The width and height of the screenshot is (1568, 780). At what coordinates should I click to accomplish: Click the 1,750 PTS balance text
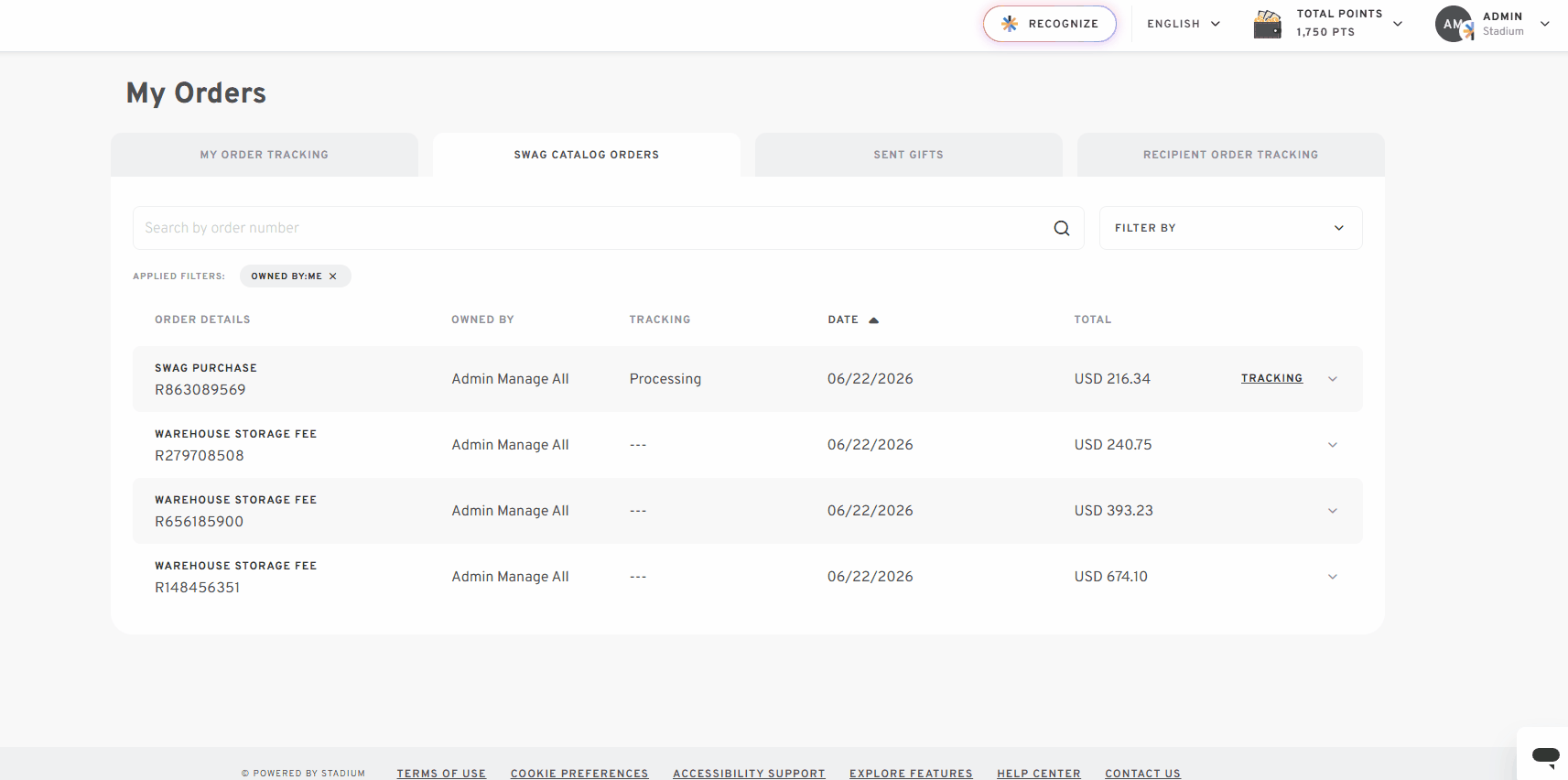point(1325,32)
